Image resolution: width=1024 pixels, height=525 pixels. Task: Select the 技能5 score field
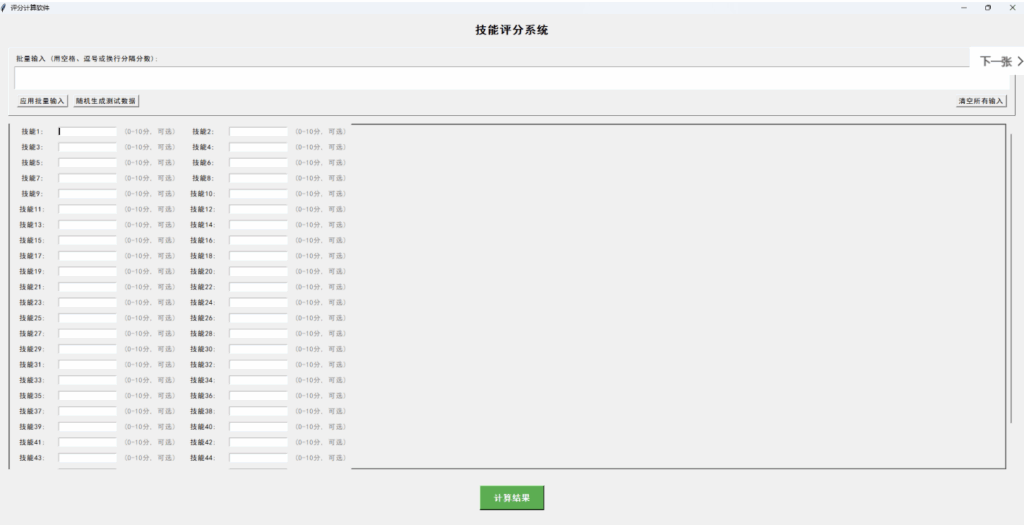[x=88, y=163]
